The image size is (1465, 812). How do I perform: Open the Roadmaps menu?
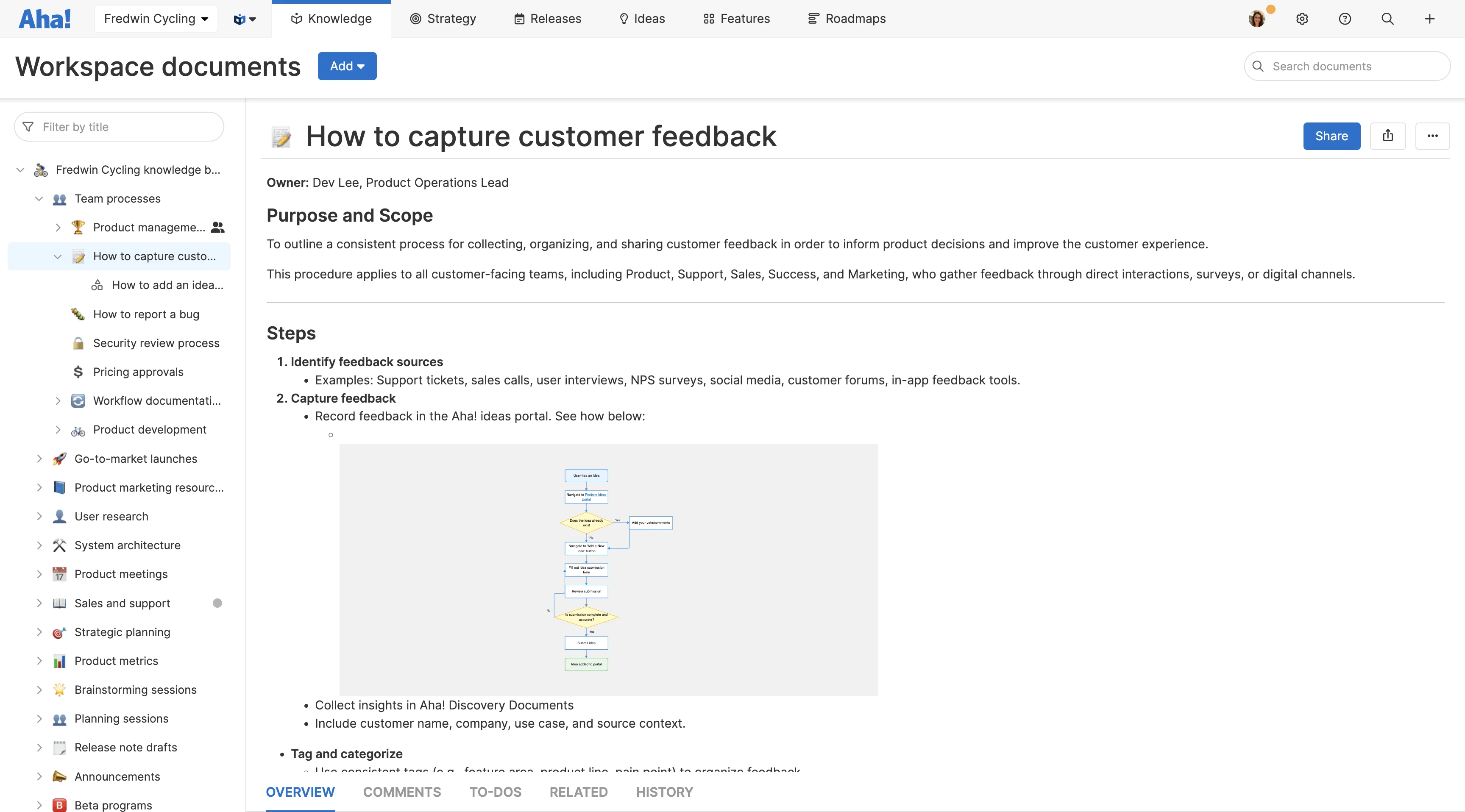point(847,19)
